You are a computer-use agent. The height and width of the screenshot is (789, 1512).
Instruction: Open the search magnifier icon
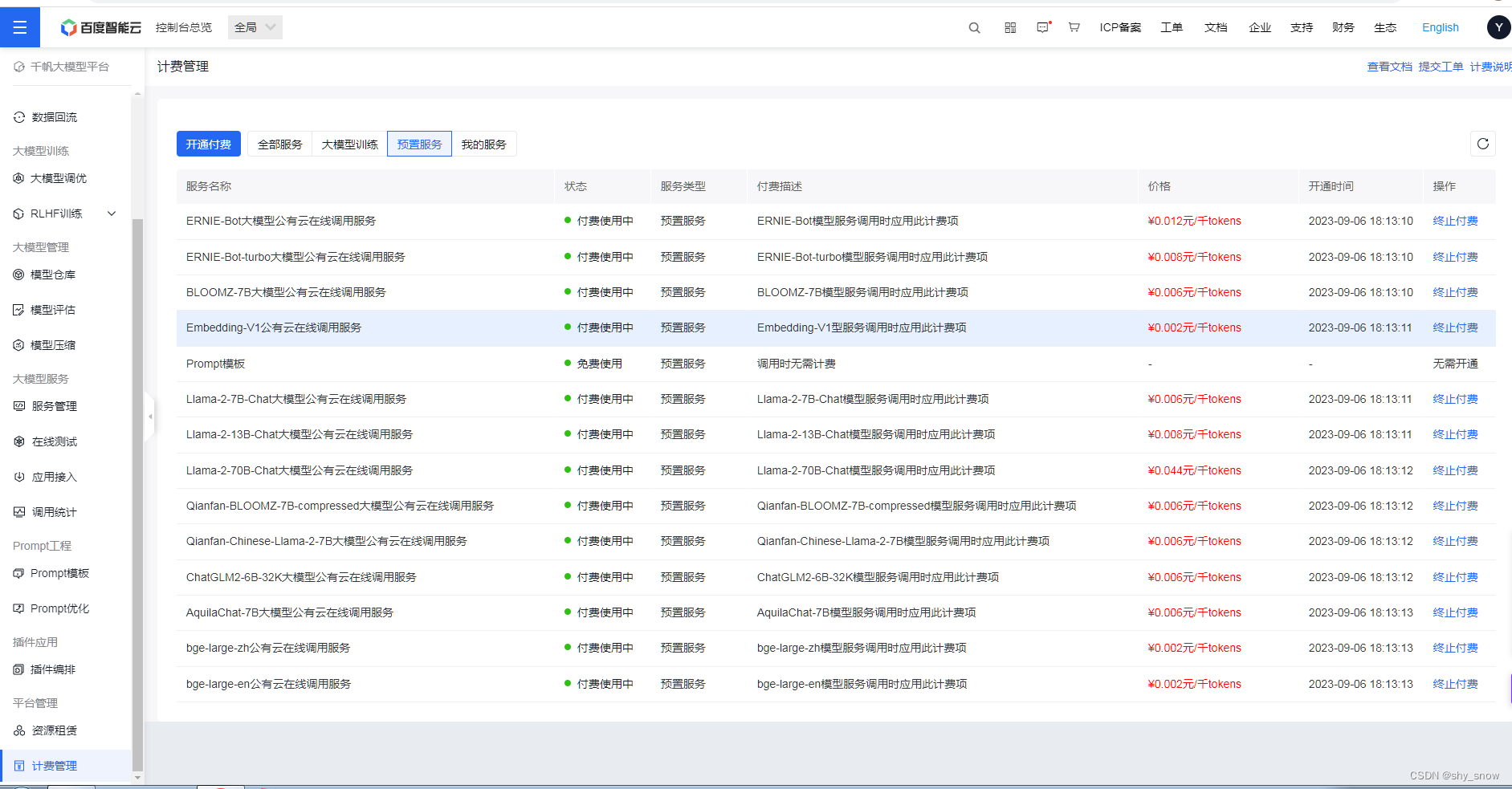pos(974,28)
